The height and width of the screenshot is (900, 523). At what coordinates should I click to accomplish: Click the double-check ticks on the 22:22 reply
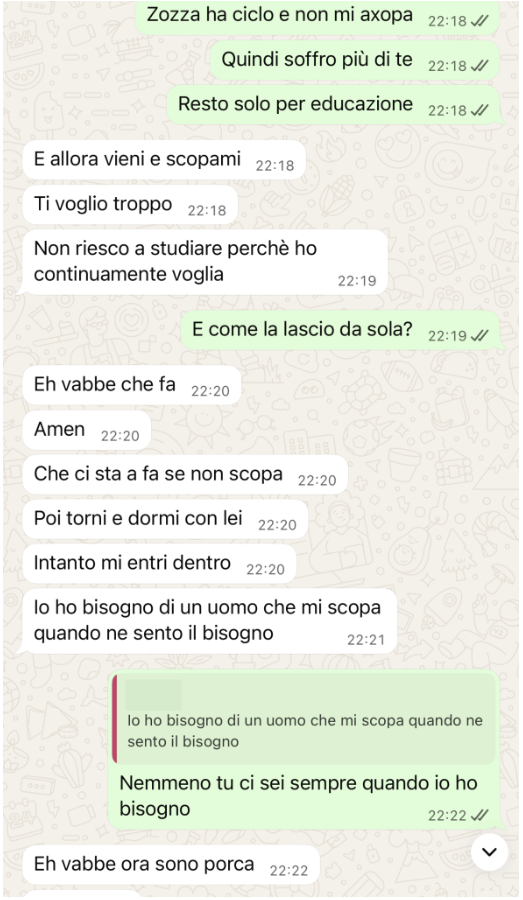pyautogui.click(x=479, y=815)
